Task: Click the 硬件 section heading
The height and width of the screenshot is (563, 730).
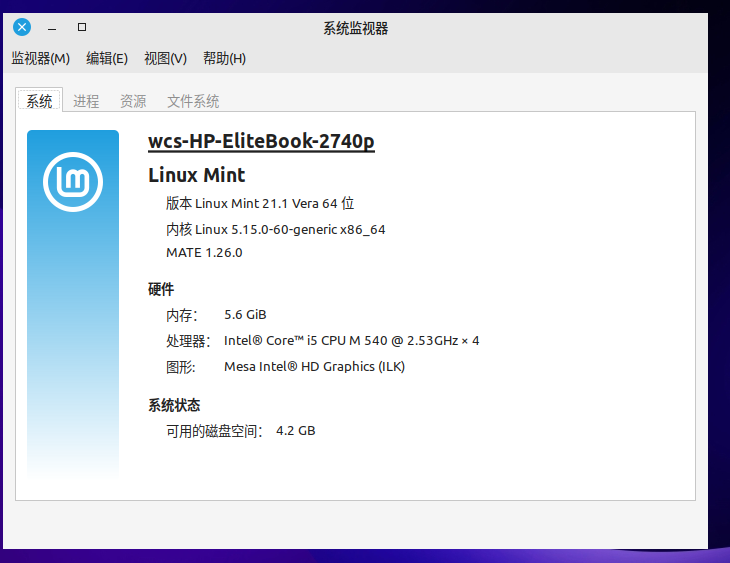Action: point(161,289)
